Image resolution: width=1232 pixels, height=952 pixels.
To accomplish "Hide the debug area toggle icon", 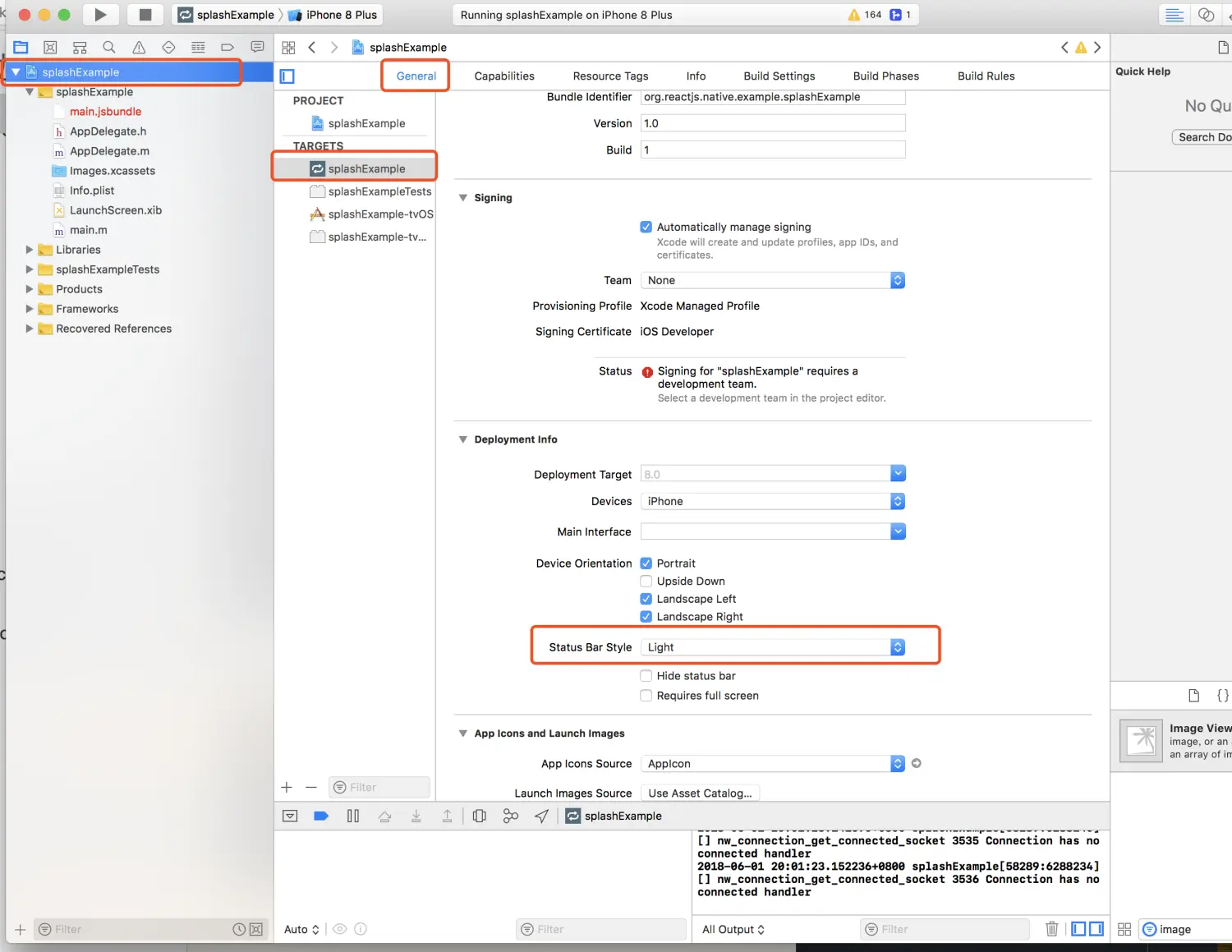I will [x=290, y=816].
